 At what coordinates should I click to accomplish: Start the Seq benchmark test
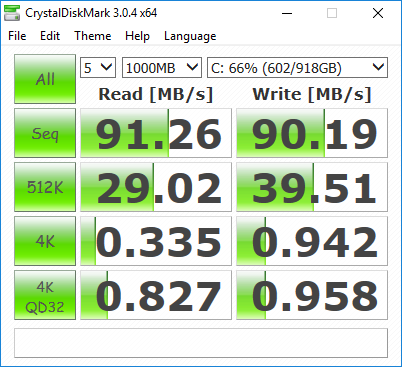(x=45, y=133)
